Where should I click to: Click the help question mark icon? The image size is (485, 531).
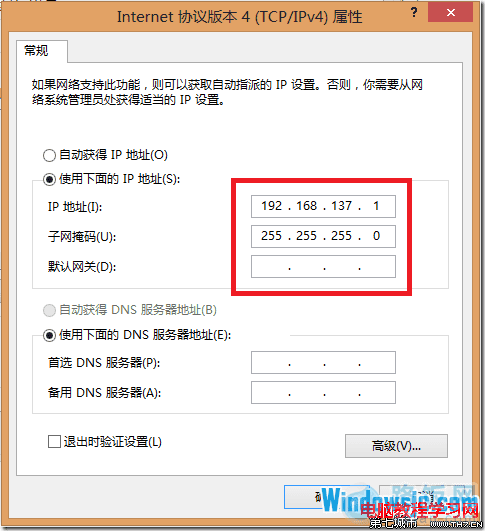pos(414,13)
